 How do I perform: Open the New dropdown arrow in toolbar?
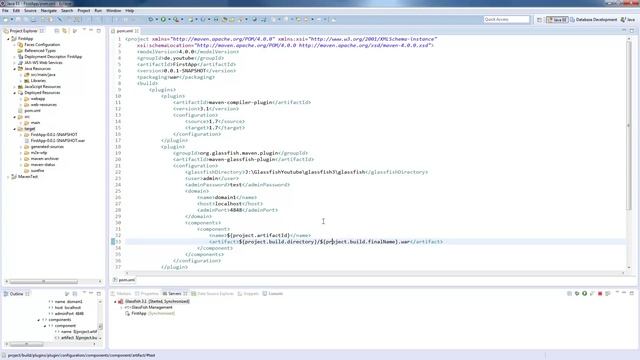(x=12, y=20)
